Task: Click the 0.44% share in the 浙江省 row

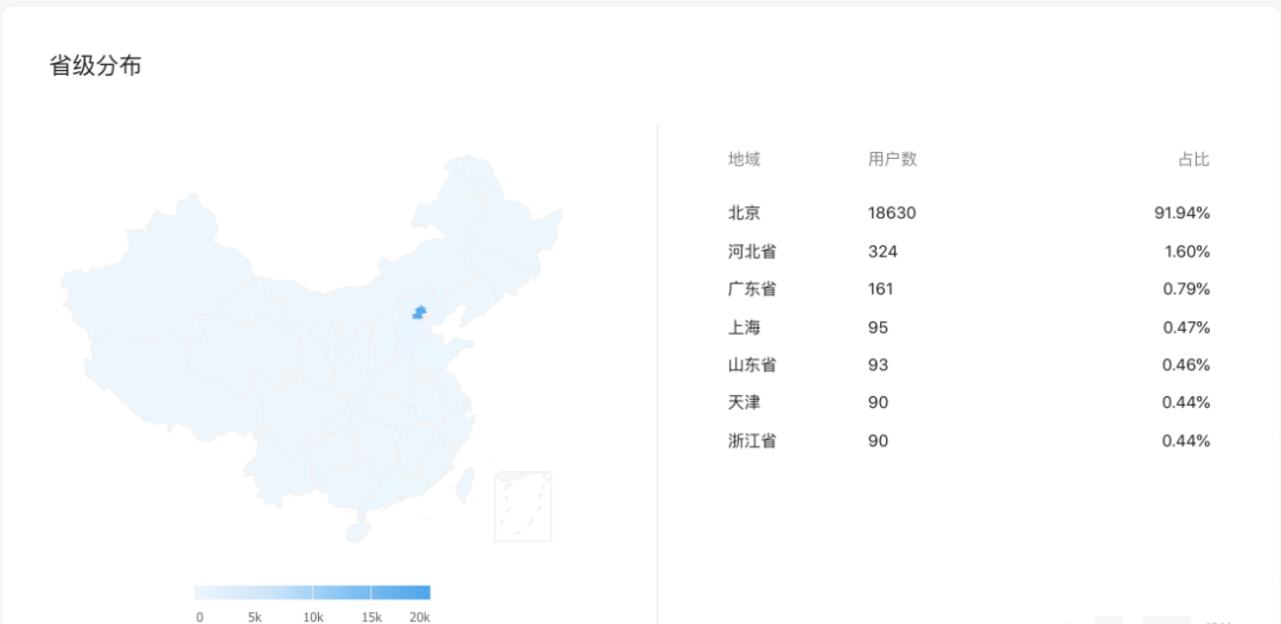Action: (x=1186, y=440)
